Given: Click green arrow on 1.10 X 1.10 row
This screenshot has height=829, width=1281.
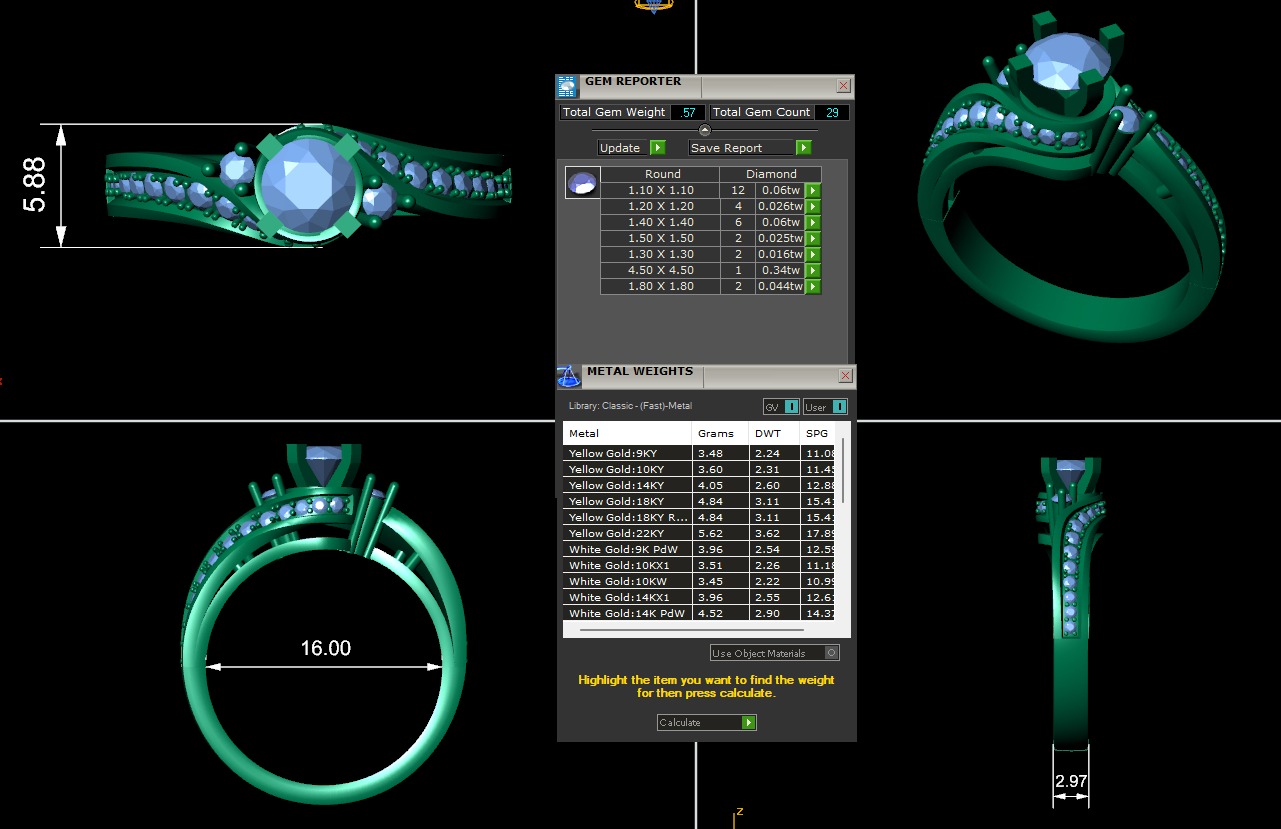Looking at the screenshot, I should click(813, 190).
